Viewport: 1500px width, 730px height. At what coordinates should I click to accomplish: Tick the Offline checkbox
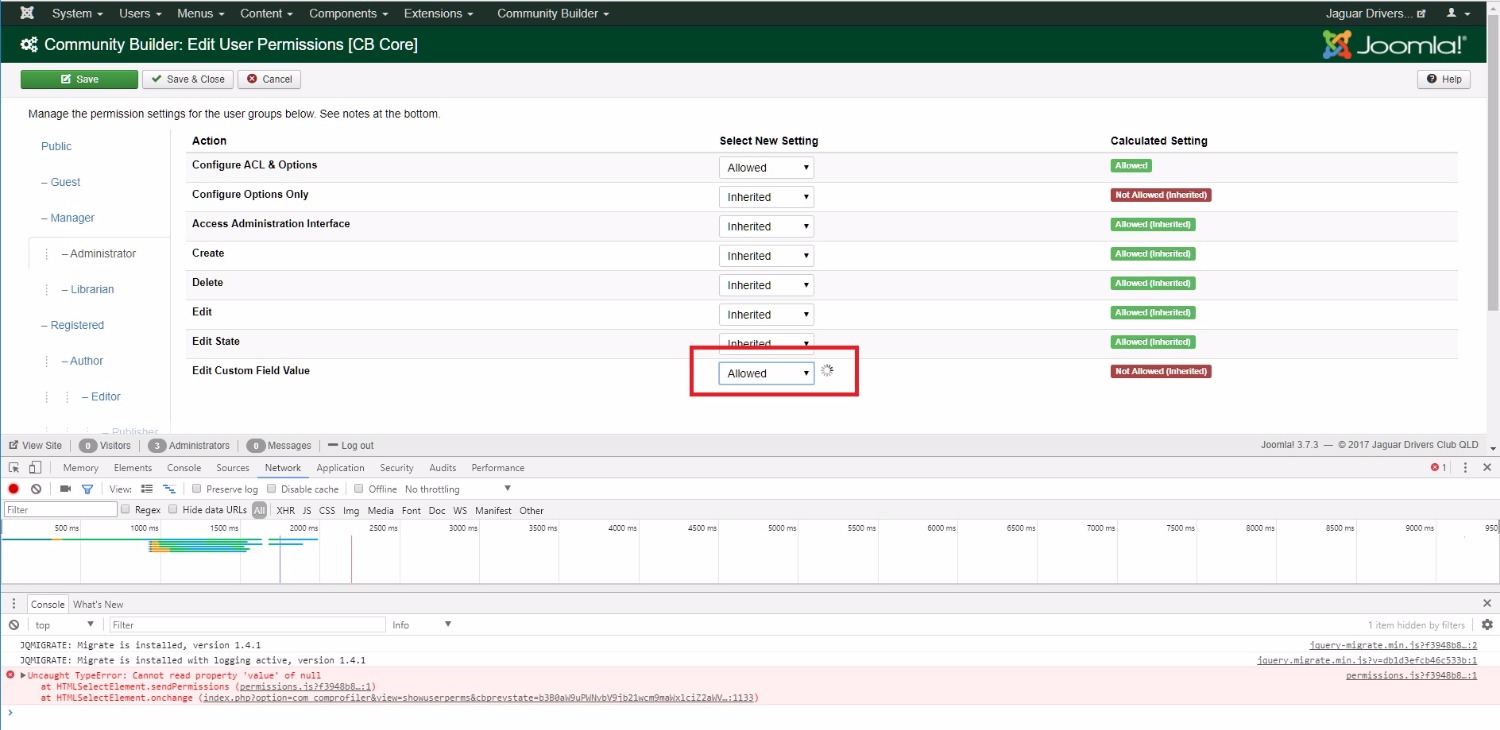359,489
